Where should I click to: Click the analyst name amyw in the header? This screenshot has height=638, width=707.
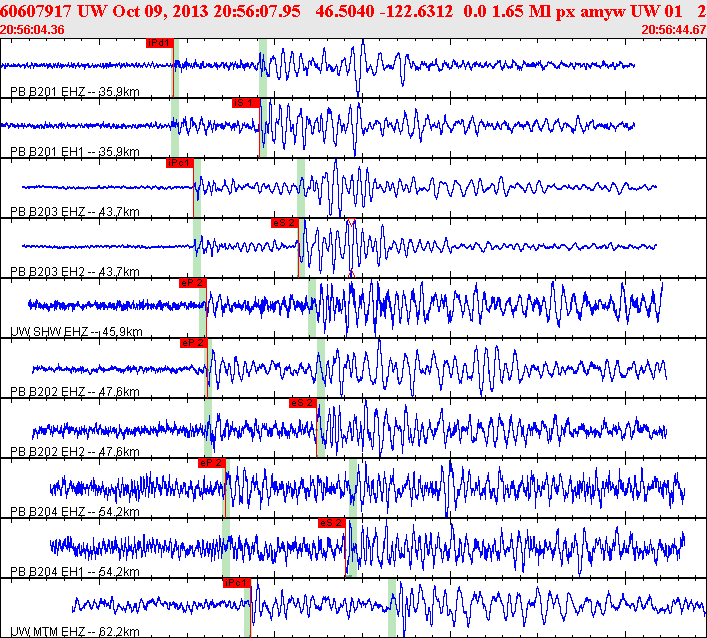pos(603,11)
